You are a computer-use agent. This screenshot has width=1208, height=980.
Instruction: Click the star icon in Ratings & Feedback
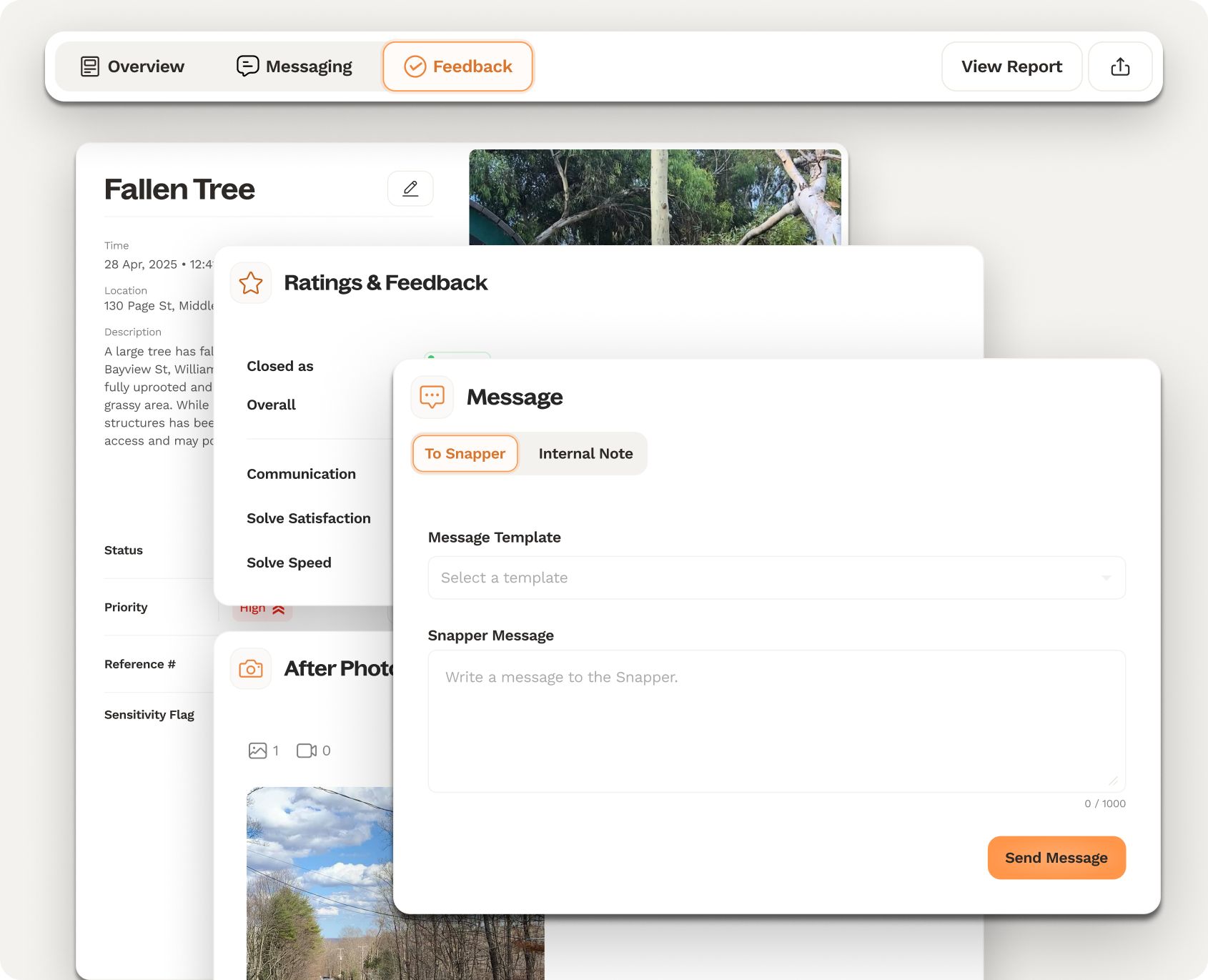[x=251, y=283]
